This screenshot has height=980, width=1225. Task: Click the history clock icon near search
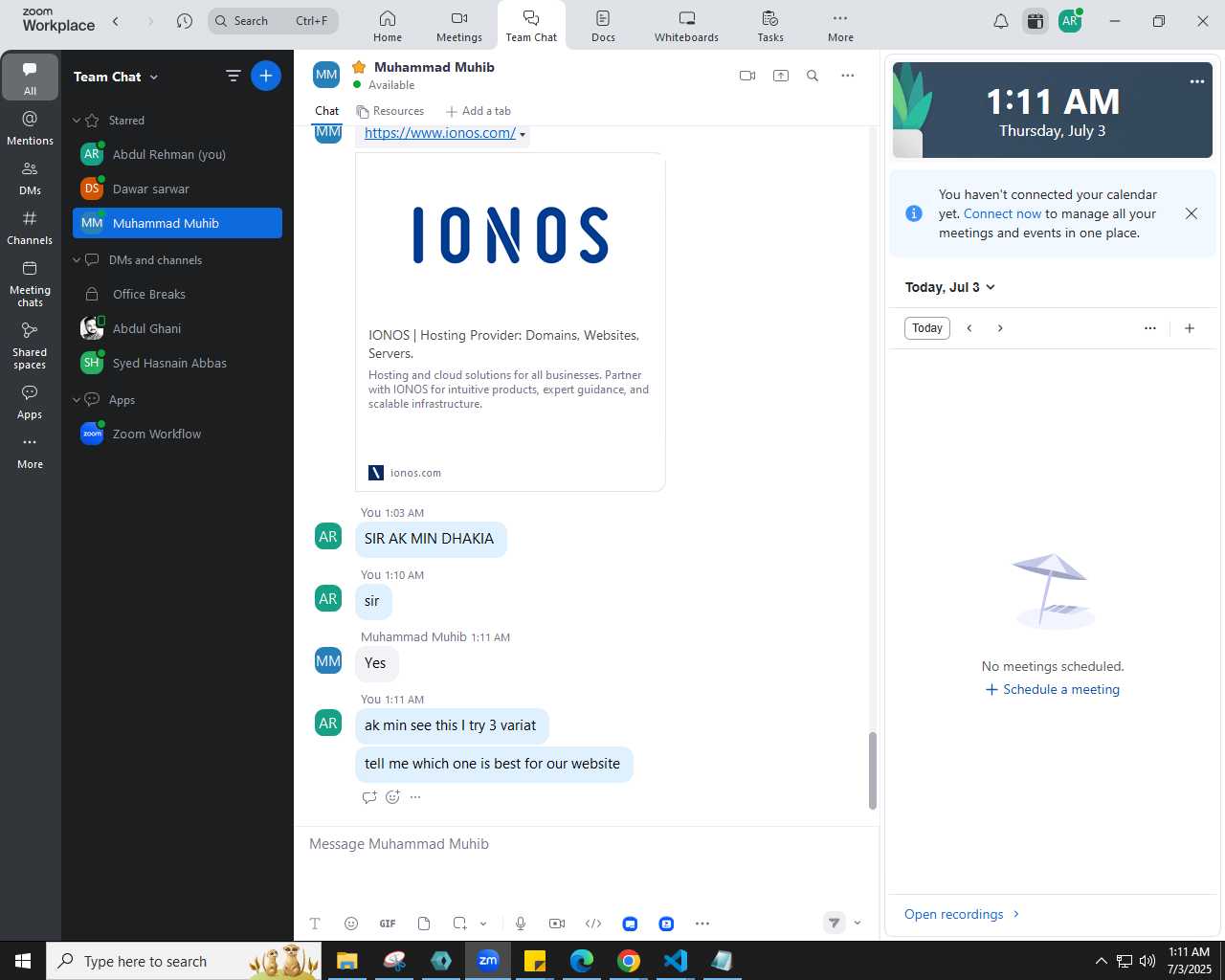185,21
